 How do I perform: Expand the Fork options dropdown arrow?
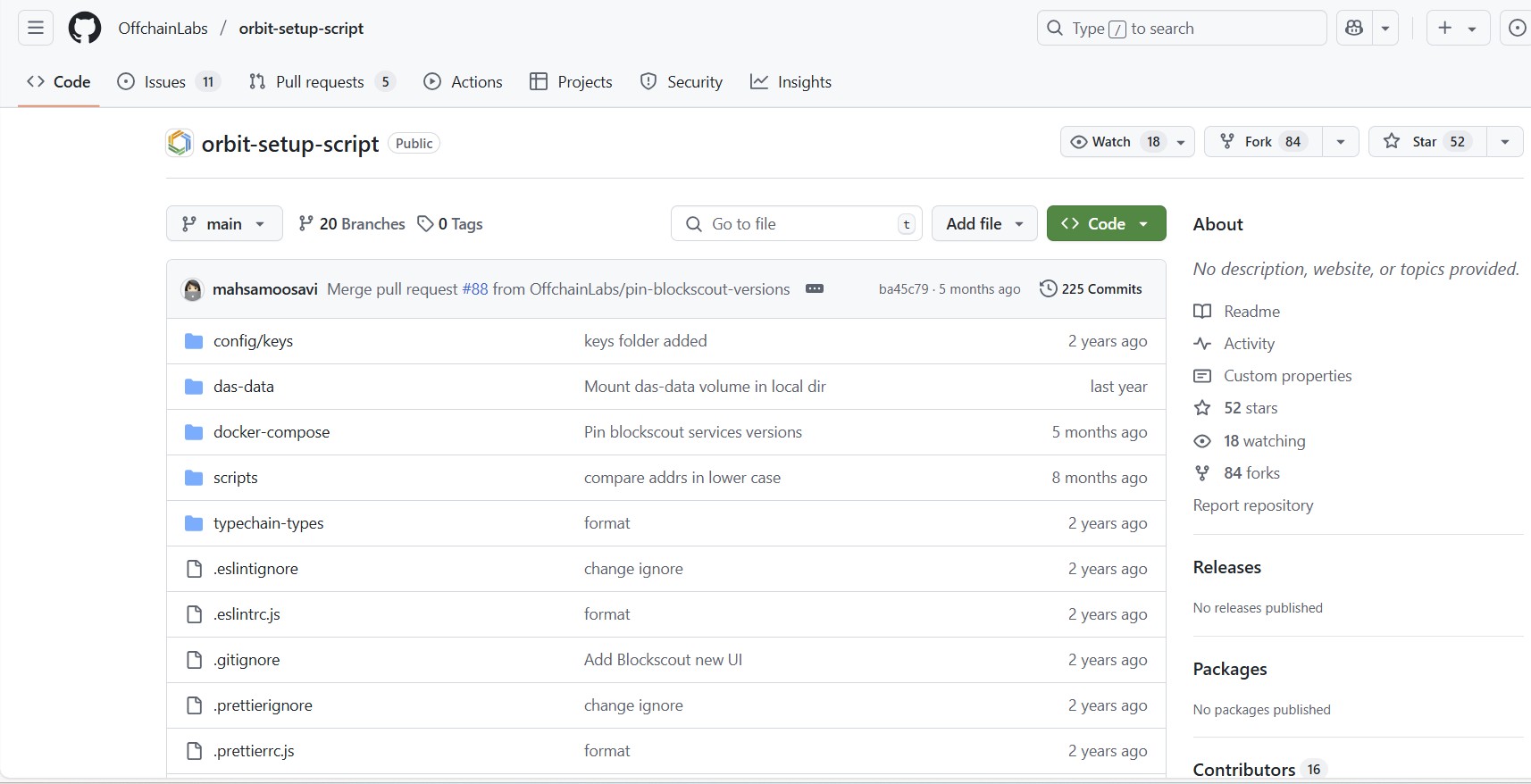tap(1341, 141)
